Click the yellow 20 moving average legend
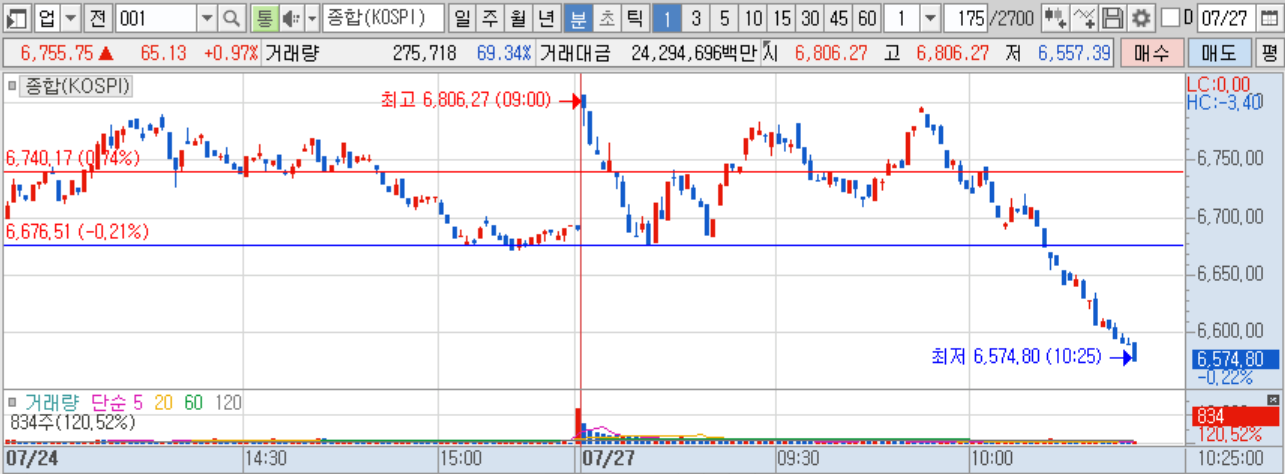 click(164, 402)
